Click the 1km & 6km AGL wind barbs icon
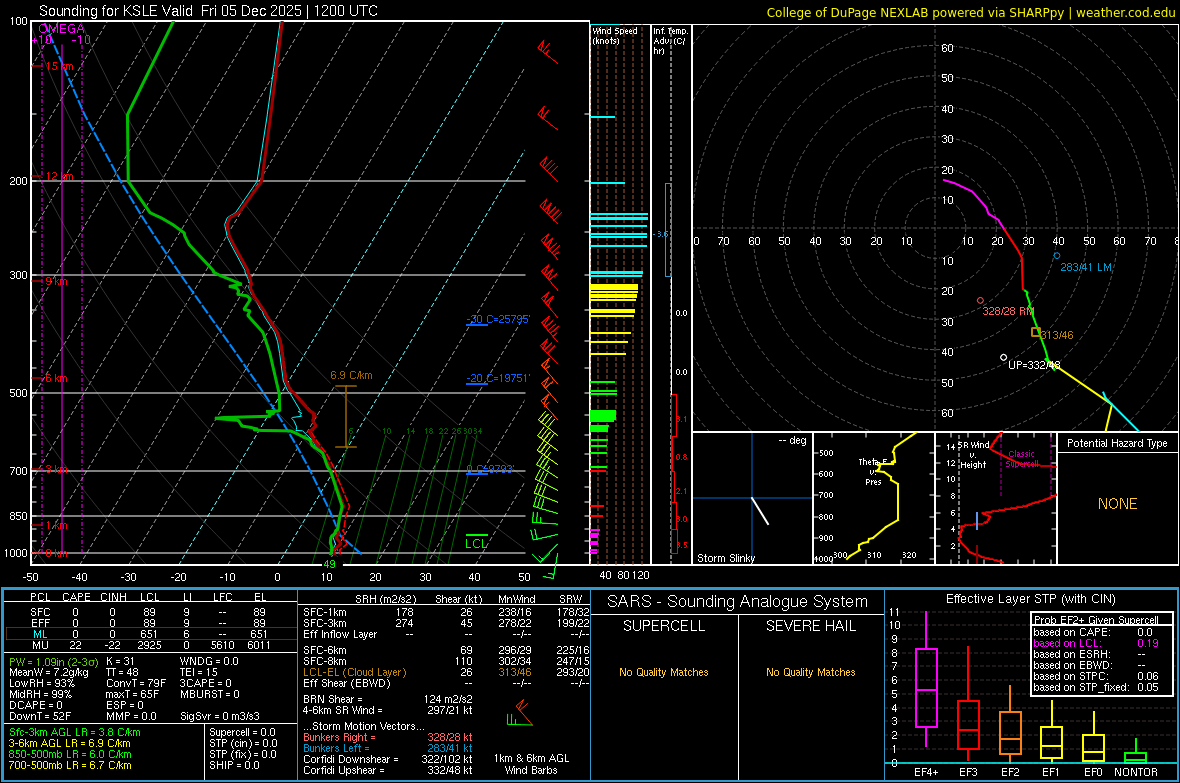The height and width of the screenshot is (783, 1180). [x=520, y=714]
